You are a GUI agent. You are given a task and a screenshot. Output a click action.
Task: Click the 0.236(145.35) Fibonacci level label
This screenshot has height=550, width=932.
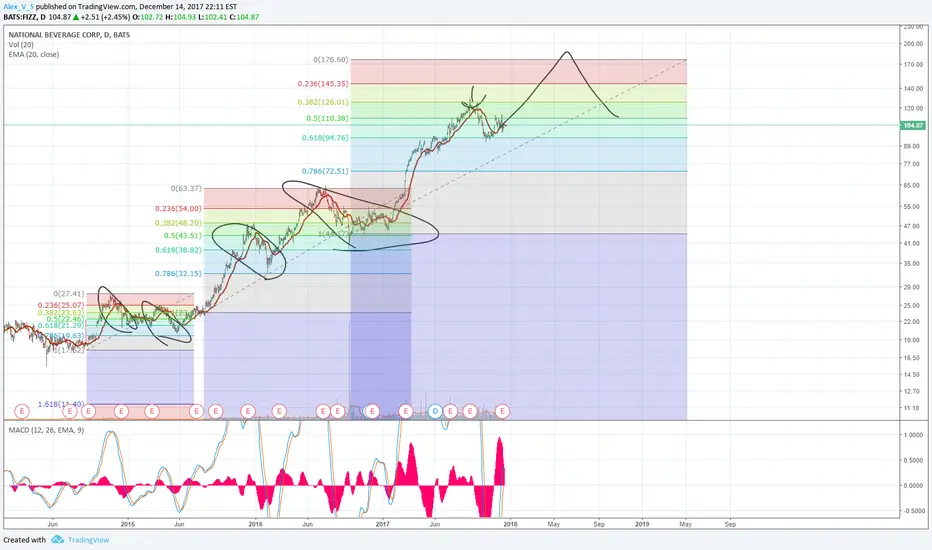[x=324, y=84]
